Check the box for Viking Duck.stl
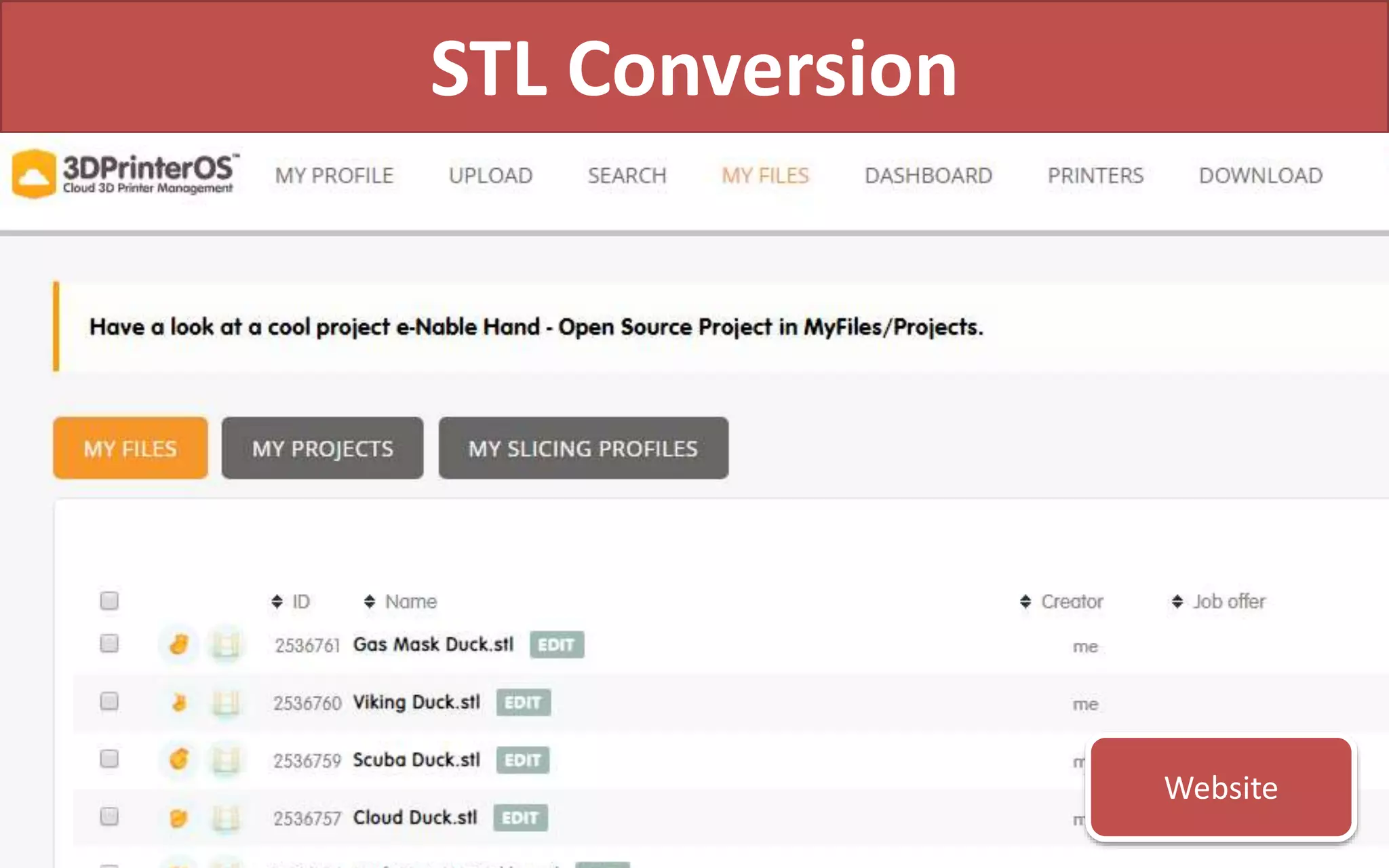The image size is (1389, 868). coord(109,701)
